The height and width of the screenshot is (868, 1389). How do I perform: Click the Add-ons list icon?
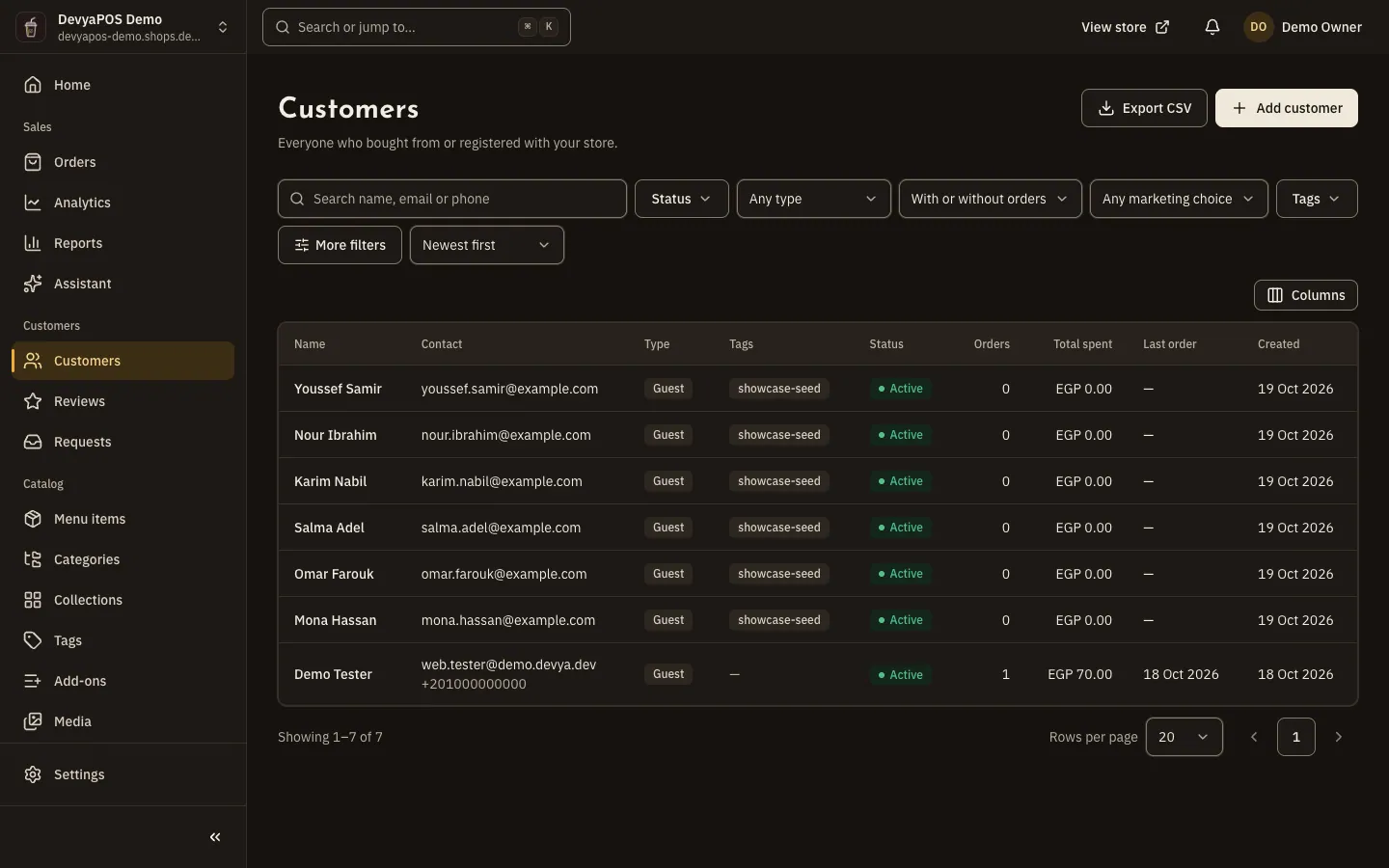coord(33,681)
